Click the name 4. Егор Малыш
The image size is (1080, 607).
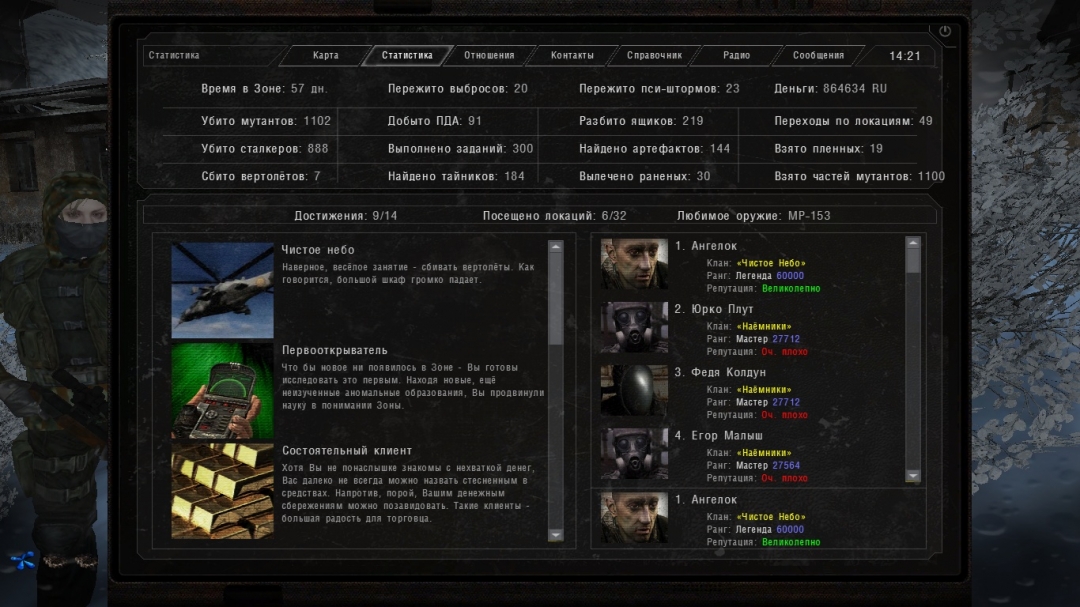(x=718, y=436)
